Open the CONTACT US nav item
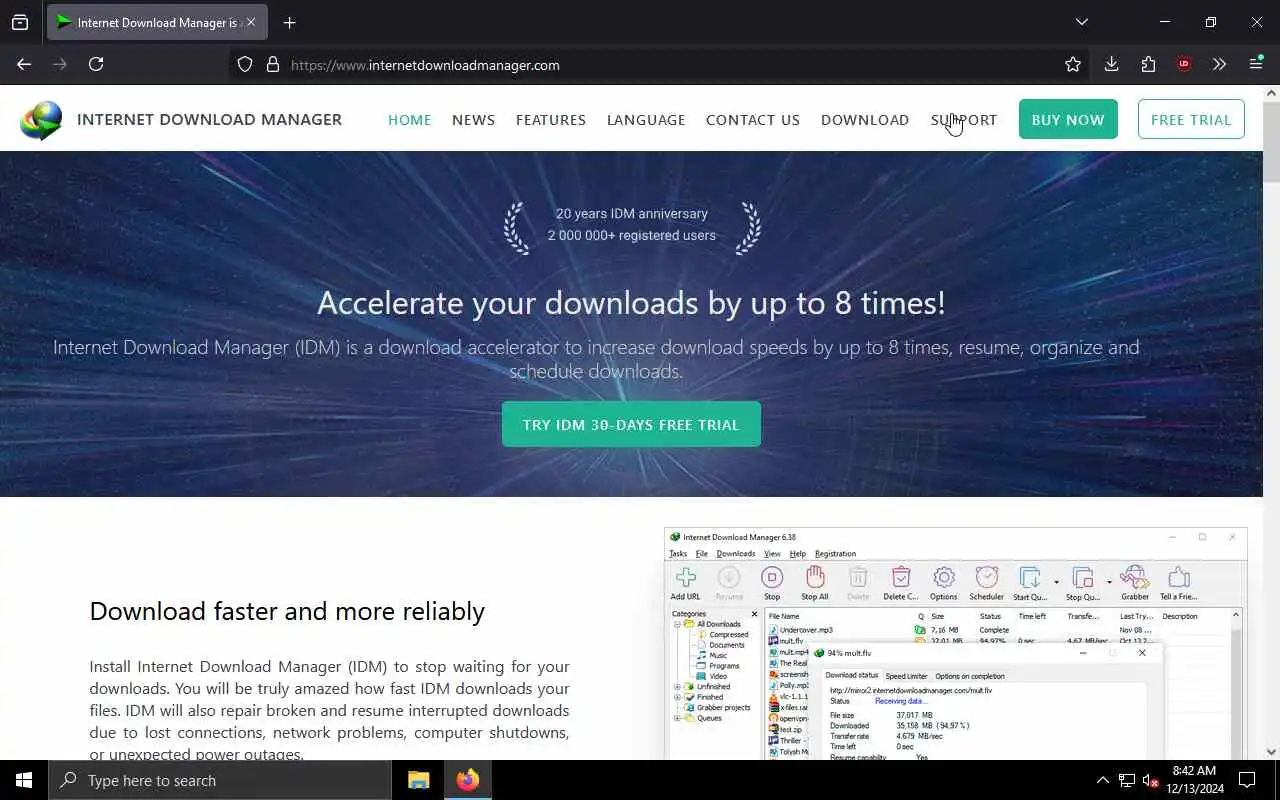1280x800 pixels. (753, 120)
